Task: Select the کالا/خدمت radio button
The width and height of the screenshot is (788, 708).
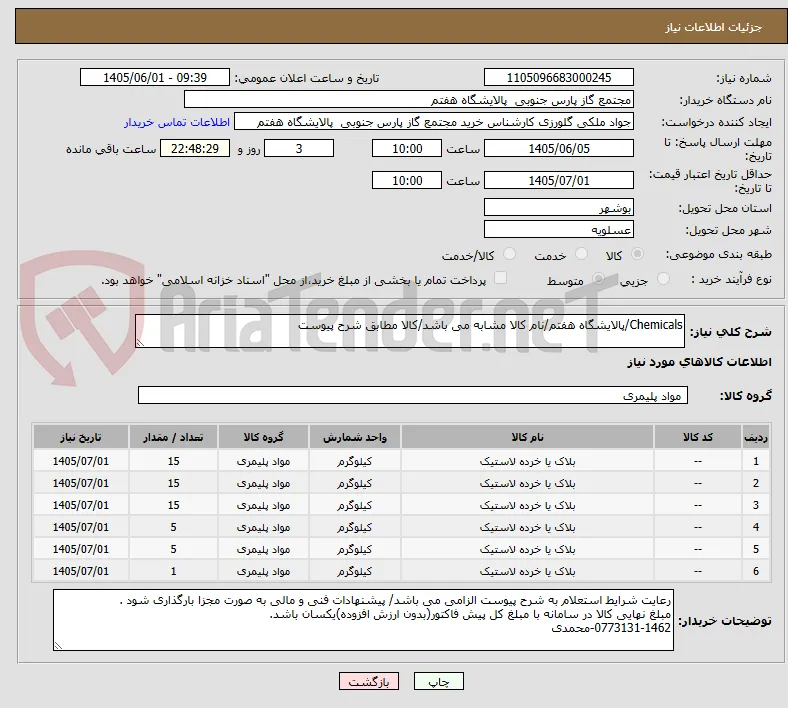Action: click(509, 254)
